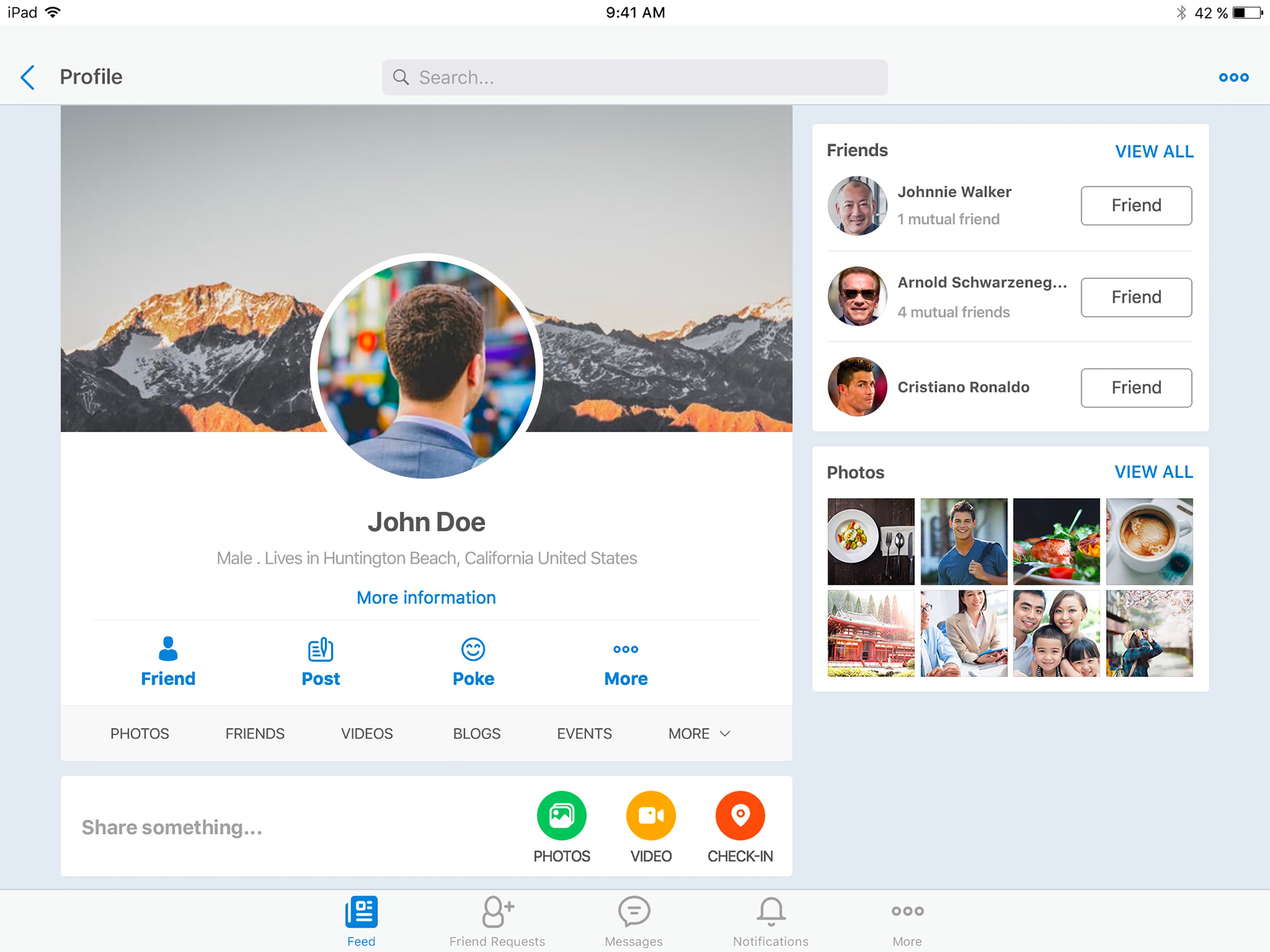Screen dimensions: 1270x952
Task: Click the More information link
Action: (x=426, y=597)
